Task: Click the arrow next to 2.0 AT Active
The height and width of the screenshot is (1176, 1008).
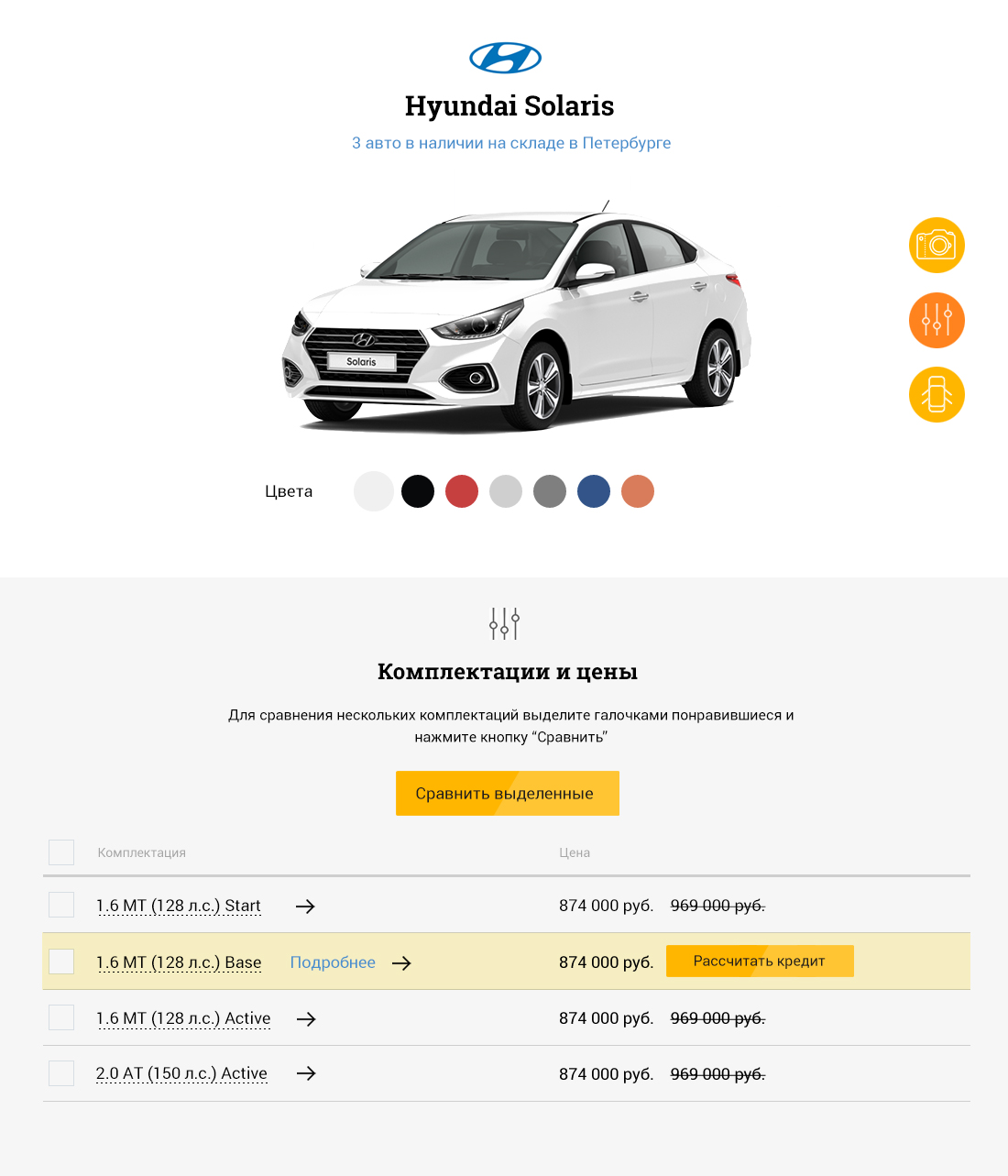Action: coord(306,1073)
